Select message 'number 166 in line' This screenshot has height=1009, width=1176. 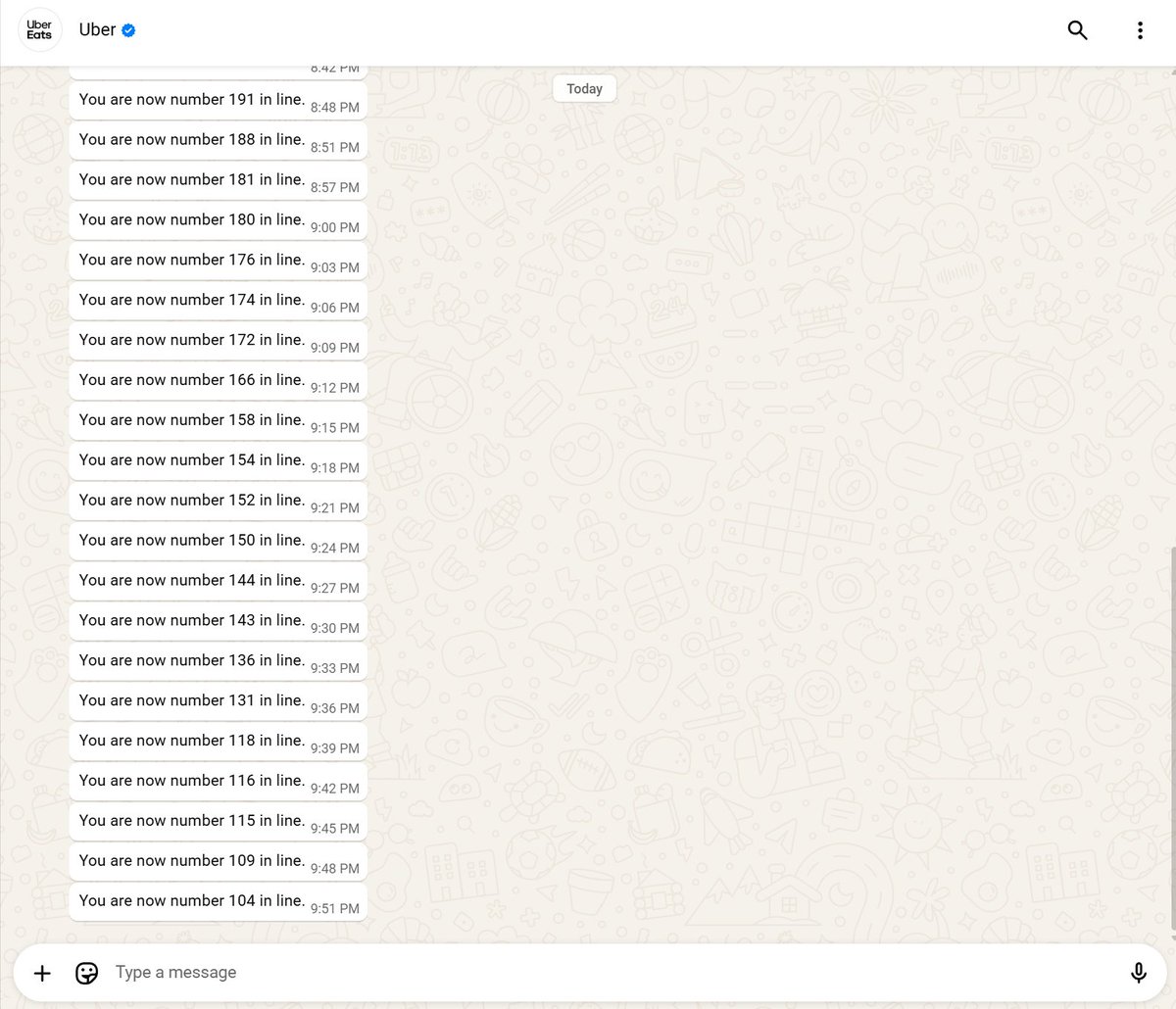(x=218, y=383)
